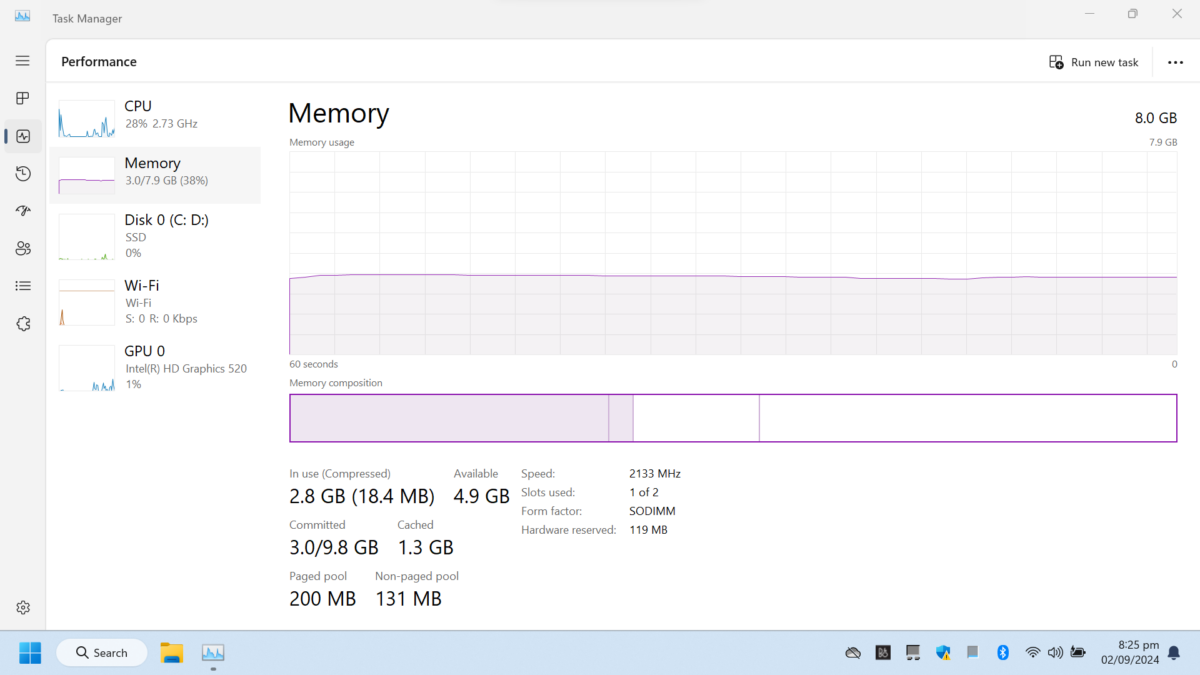Screen dimensions: 1200x675
Task: Click the Non-paged pool 131 MB value
Action: [408, 599]
